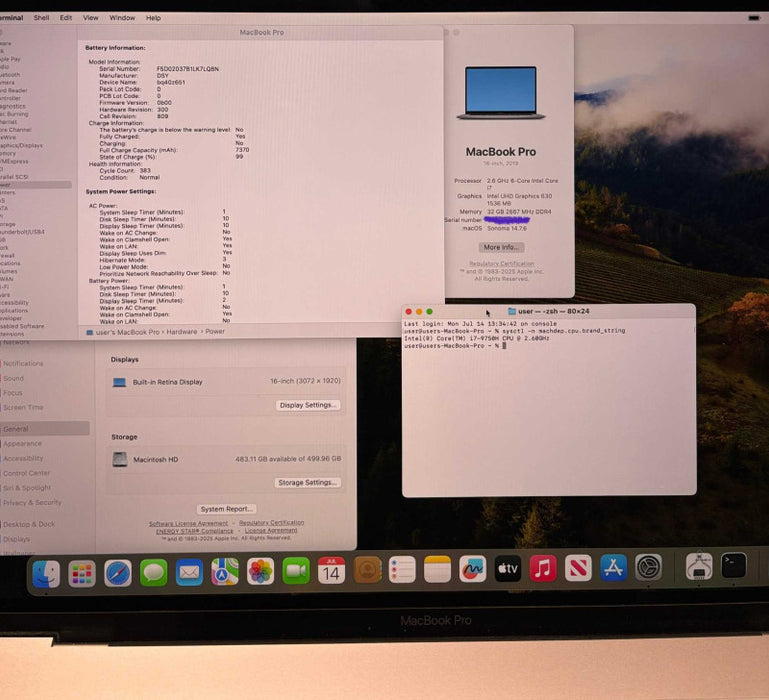Image resolution: width=769 pixels, height=700 pixels.
Task: Open Finder from the Dock
Action: pos(46,574)
